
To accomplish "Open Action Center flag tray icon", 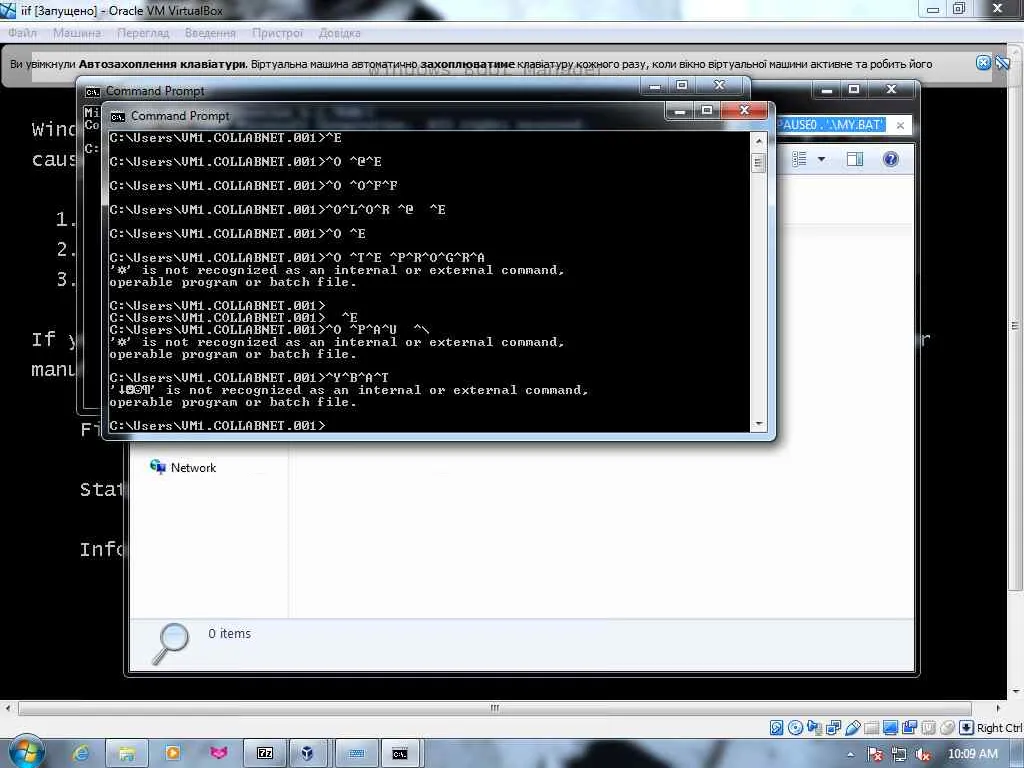I will pyautogui.click(x=876, y=754).
